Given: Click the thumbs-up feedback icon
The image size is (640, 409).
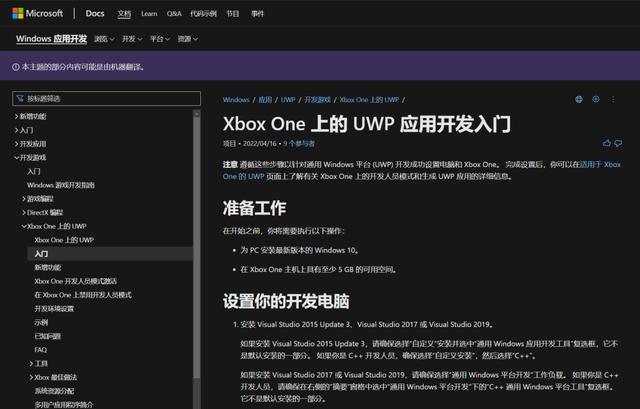Looking at the screenshot, I should point(606,143).
